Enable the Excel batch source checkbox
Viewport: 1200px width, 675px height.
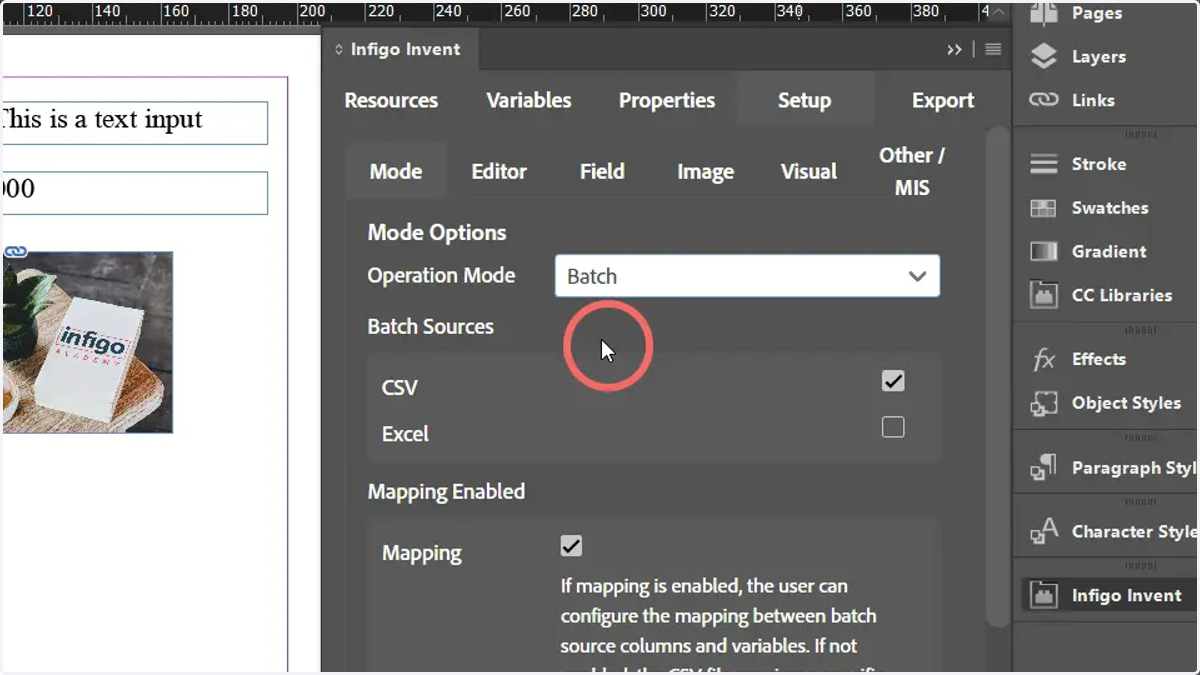tap(893, 427)
